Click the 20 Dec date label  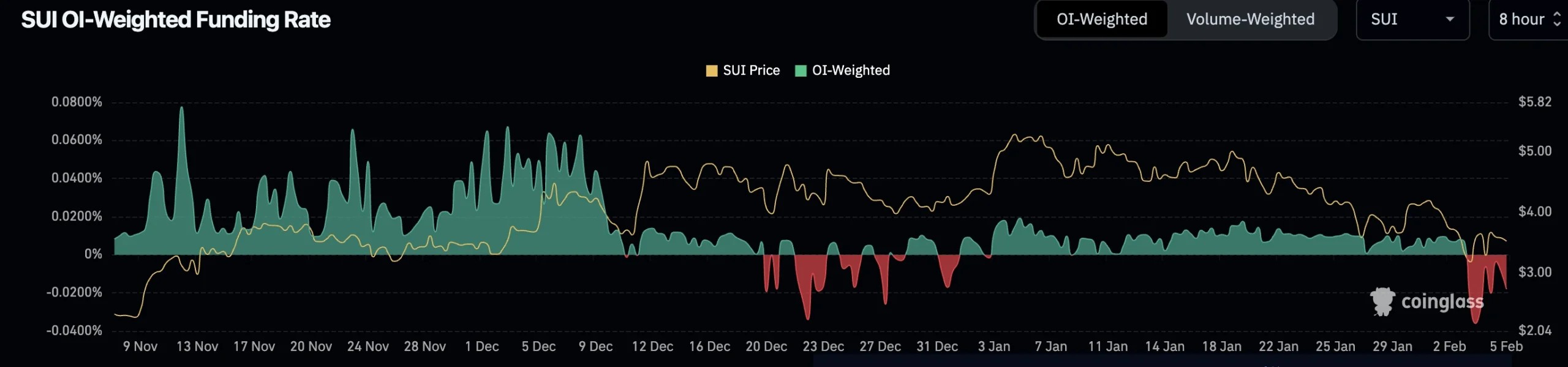click(767, 347)
